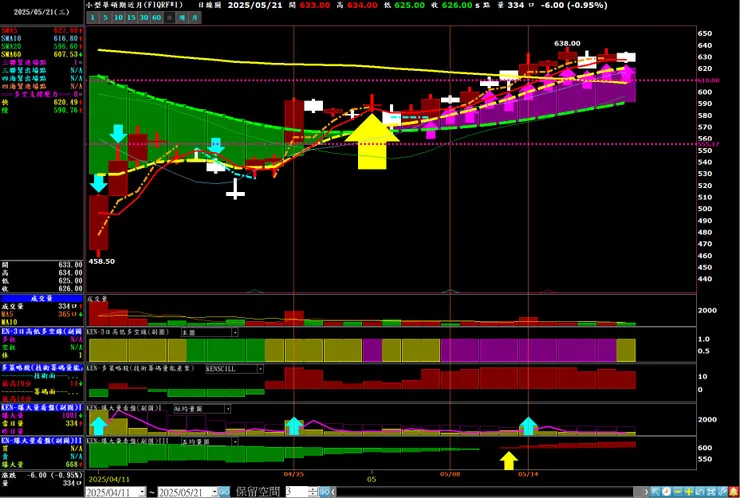Select the daily (日) timeframe button
The image size is (740, 498).
(x=169, y=17)
